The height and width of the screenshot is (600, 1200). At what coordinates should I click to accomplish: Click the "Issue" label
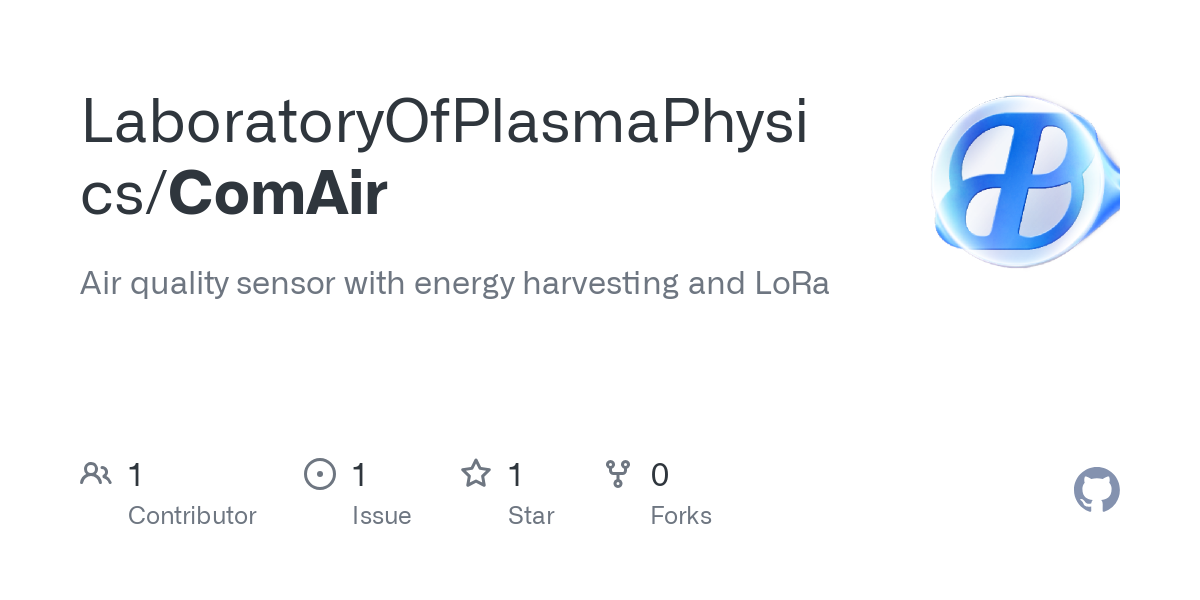click(381, 516)
